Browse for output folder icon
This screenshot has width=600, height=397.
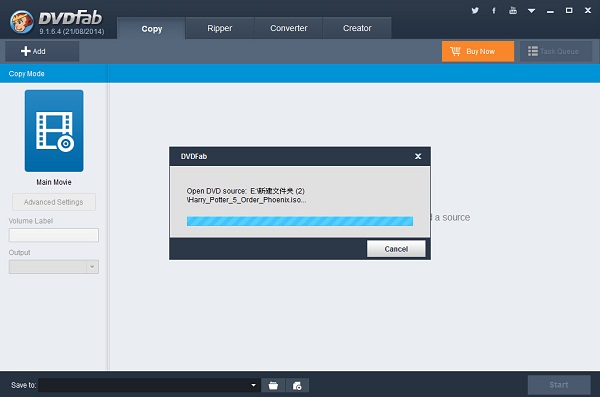click(x=273, y=386)
